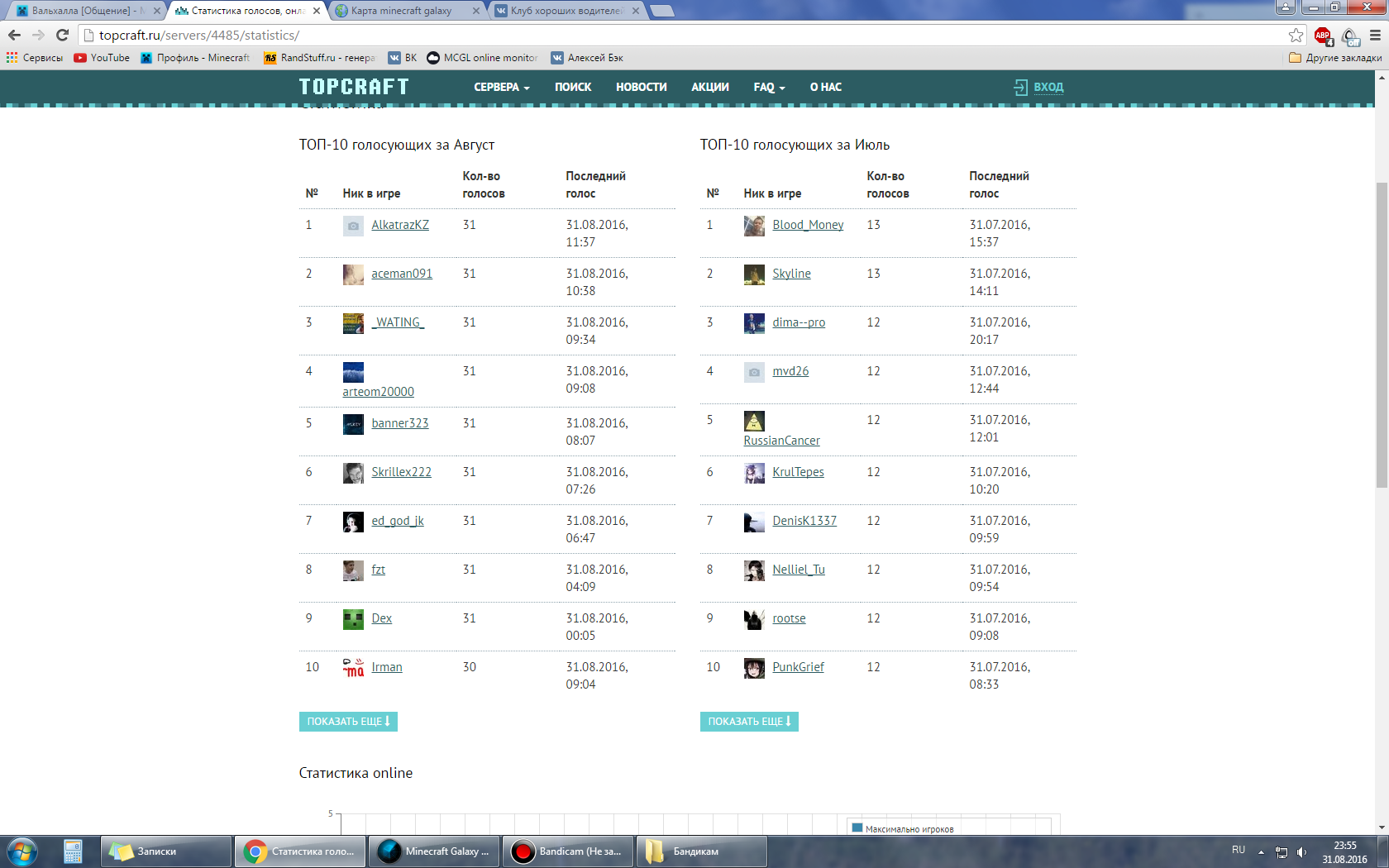Expand the СЕРВЕРА dropdown menu

pyautogui.click(x=502, y=87)
